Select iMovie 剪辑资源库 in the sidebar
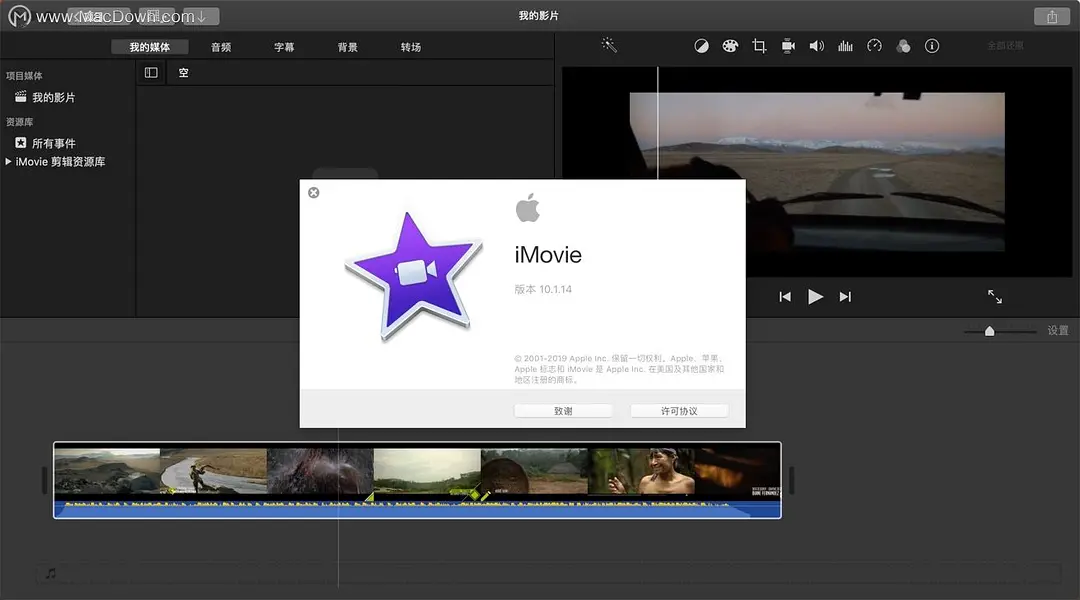 (x=61, y=162)
